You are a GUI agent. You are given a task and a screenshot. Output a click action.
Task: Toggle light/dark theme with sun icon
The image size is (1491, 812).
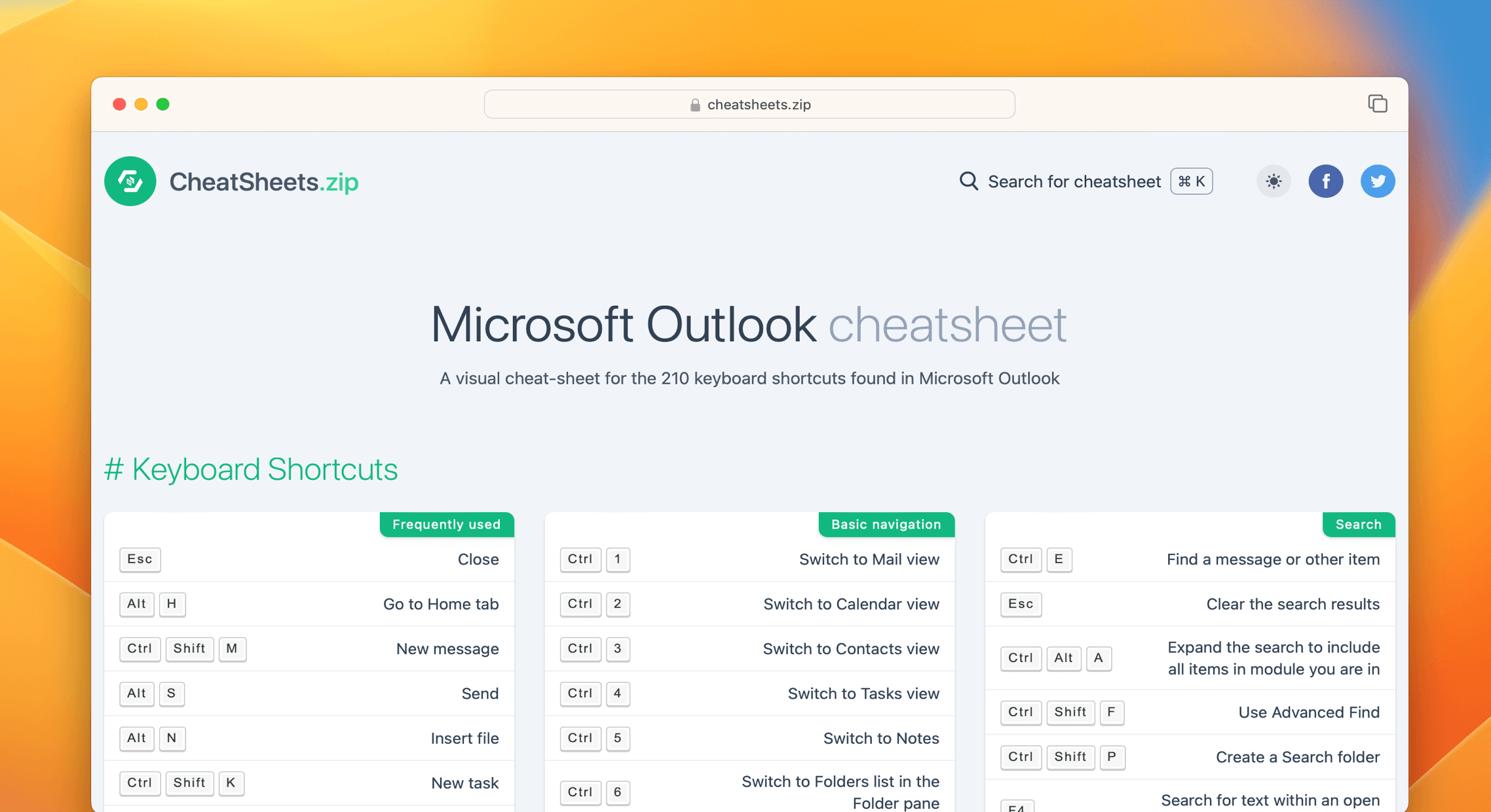point(1273,181)
